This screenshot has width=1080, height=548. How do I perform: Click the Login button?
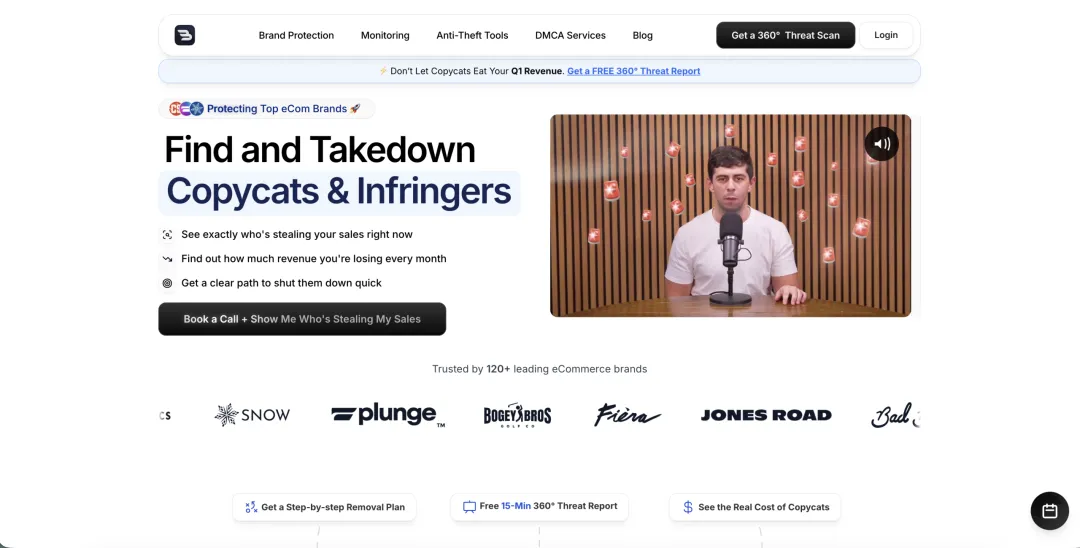(886, 35)
